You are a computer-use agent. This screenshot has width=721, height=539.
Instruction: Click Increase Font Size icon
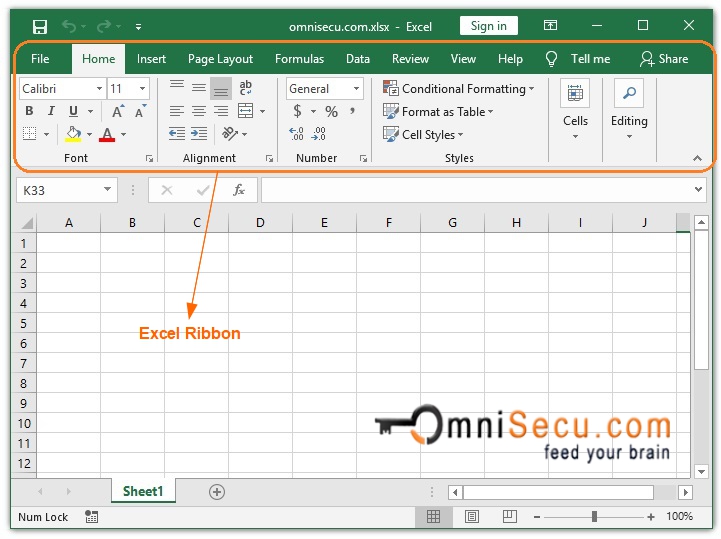click(x=118, y=111)
